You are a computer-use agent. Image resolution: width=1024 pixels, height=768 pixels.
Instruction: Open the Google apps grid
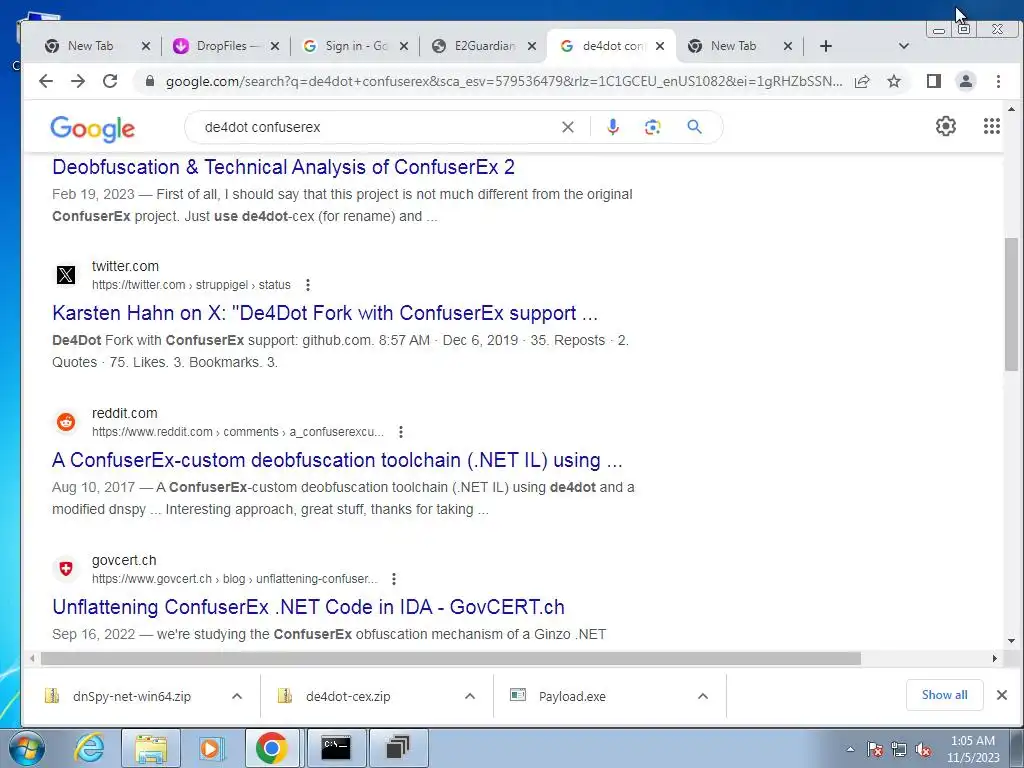click(x=991, y=126)
